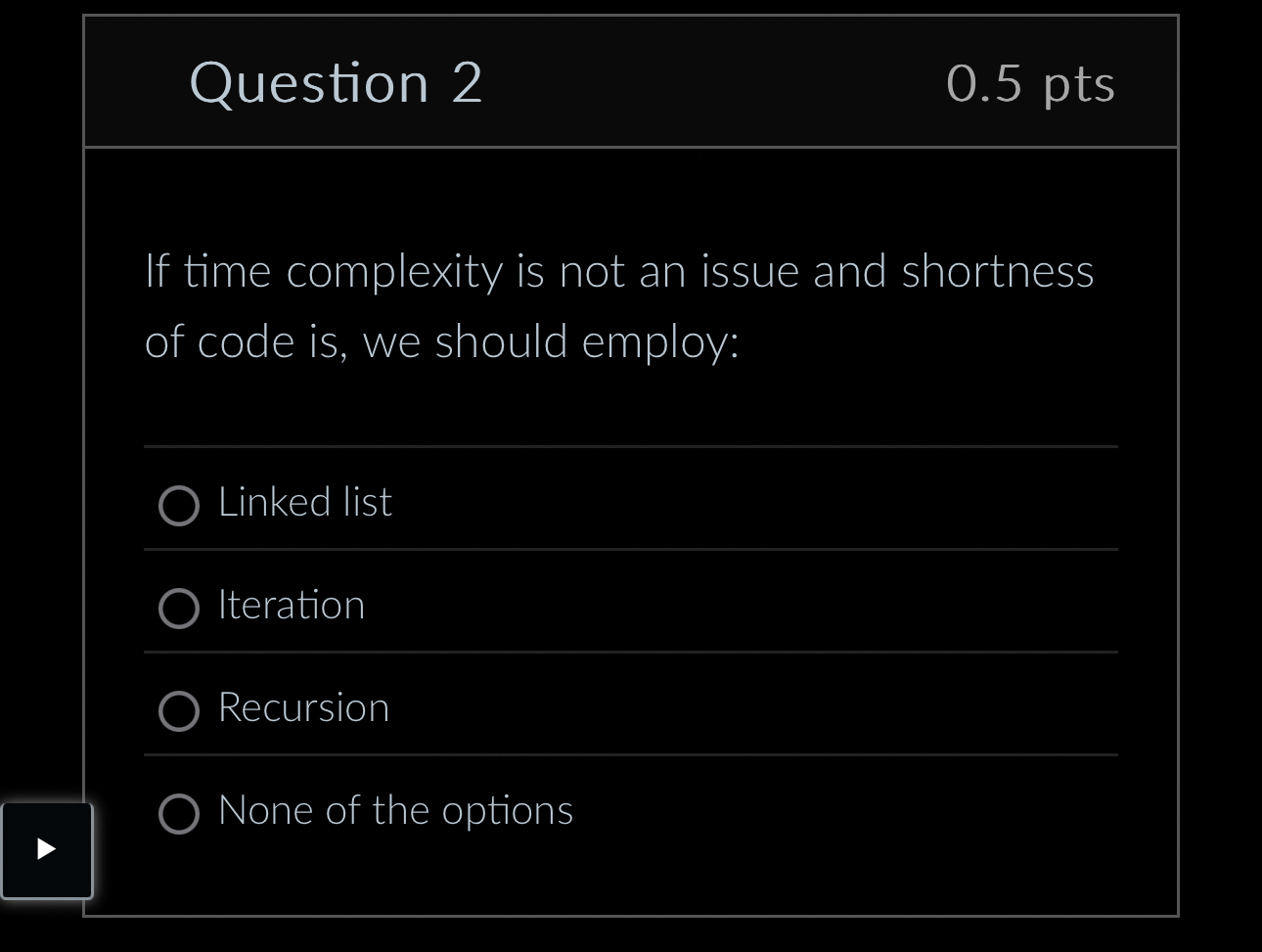Pick the None of the options choice

[179, 814]
